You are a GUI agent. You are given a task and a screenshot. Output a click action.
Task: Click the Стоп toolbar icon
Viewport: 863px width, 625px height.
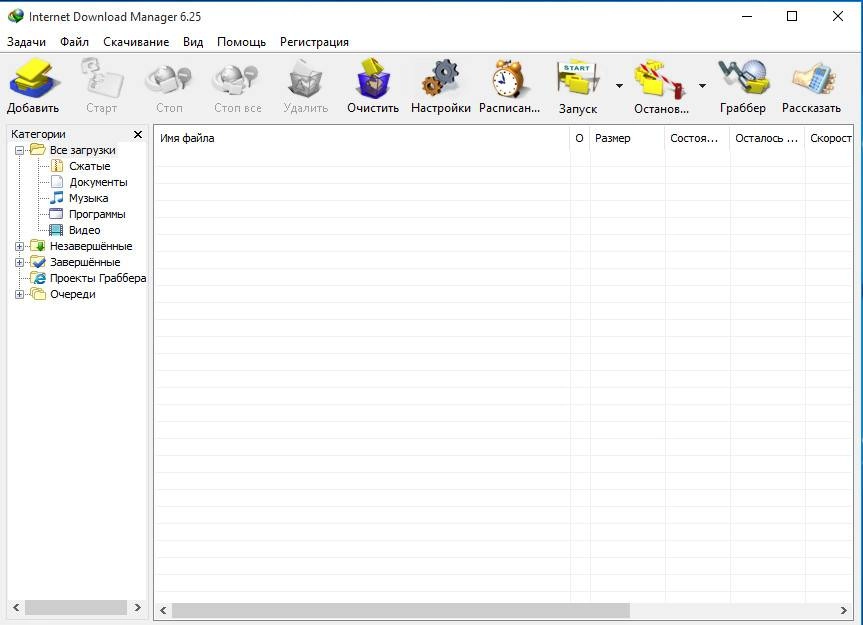click(168, 79)
